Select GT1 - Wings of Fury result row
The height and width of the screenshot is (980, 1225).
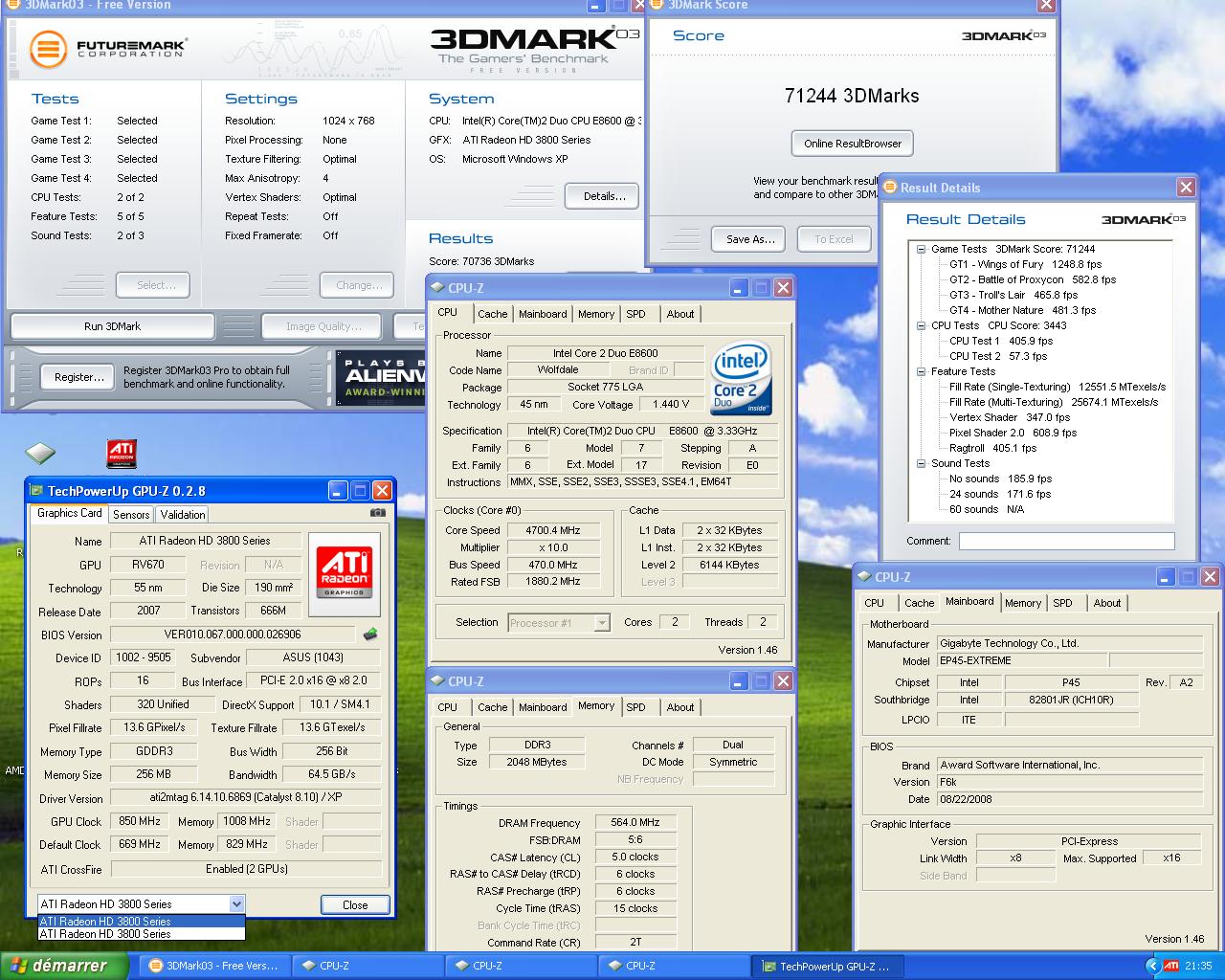point(1025,264)
